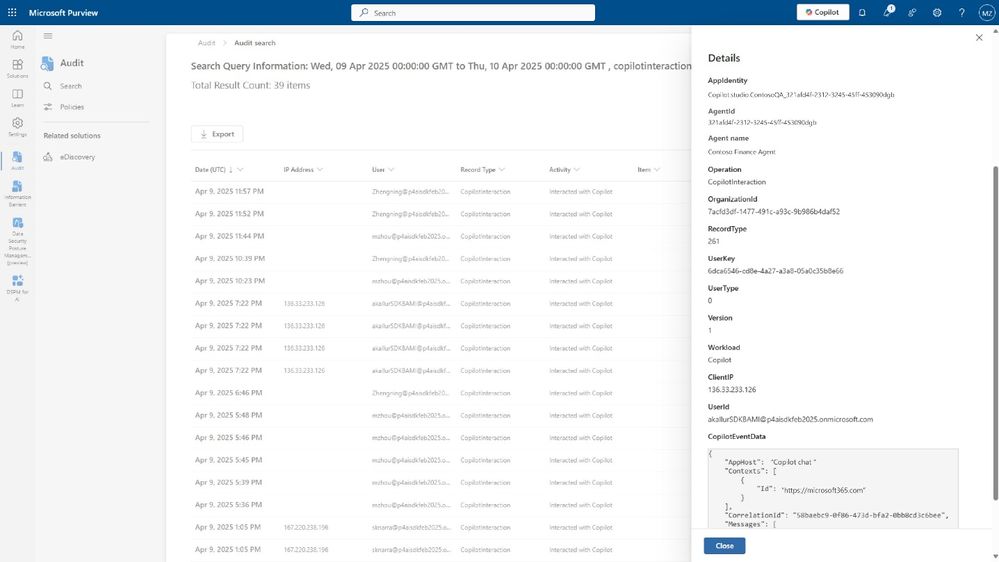This screenshot has height=562, width=999.
Task: Click the ClientIP value 136.33.233.126
Action: click(731, 389)
